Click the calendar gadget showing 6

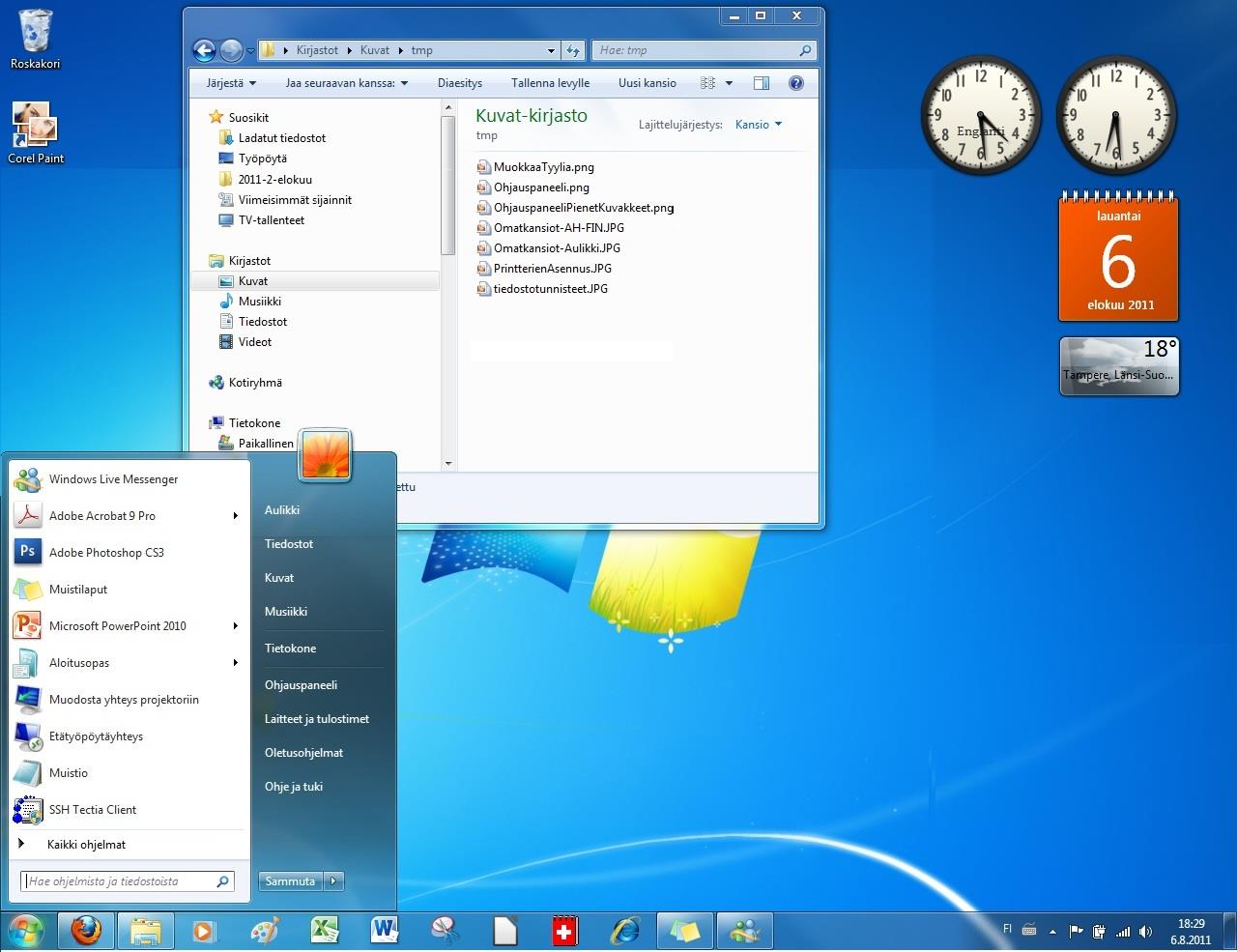pyautogui.click(x=1119, y=256)
